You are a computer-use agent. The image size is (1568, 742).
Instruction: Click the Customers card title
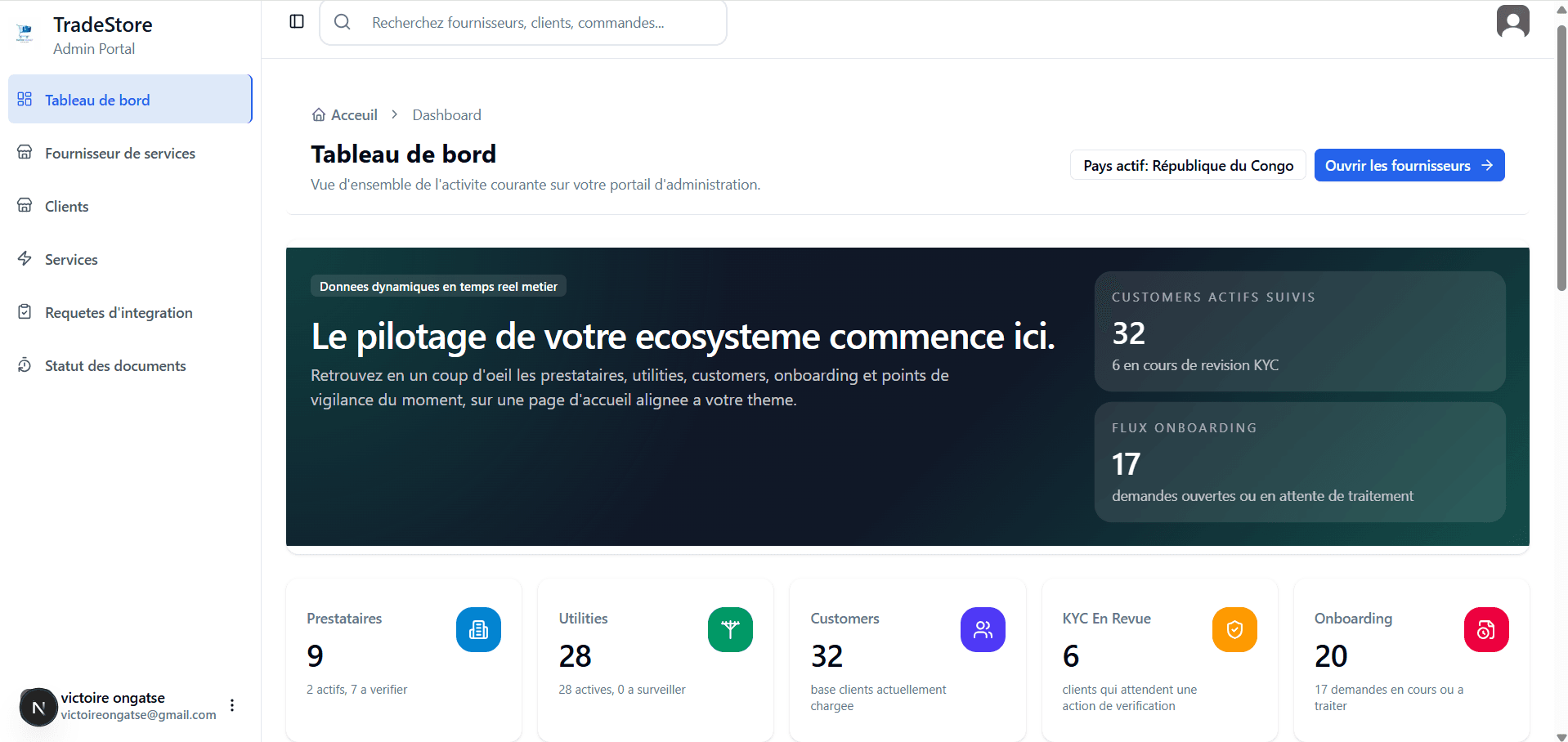(x=844, y=619)
